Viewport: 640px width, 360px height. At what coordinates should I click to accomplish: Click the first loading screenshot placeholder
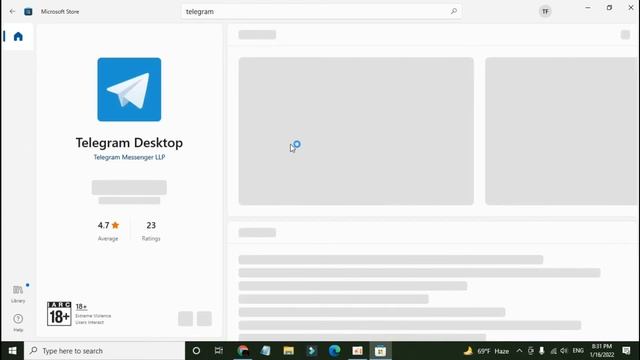356,131
